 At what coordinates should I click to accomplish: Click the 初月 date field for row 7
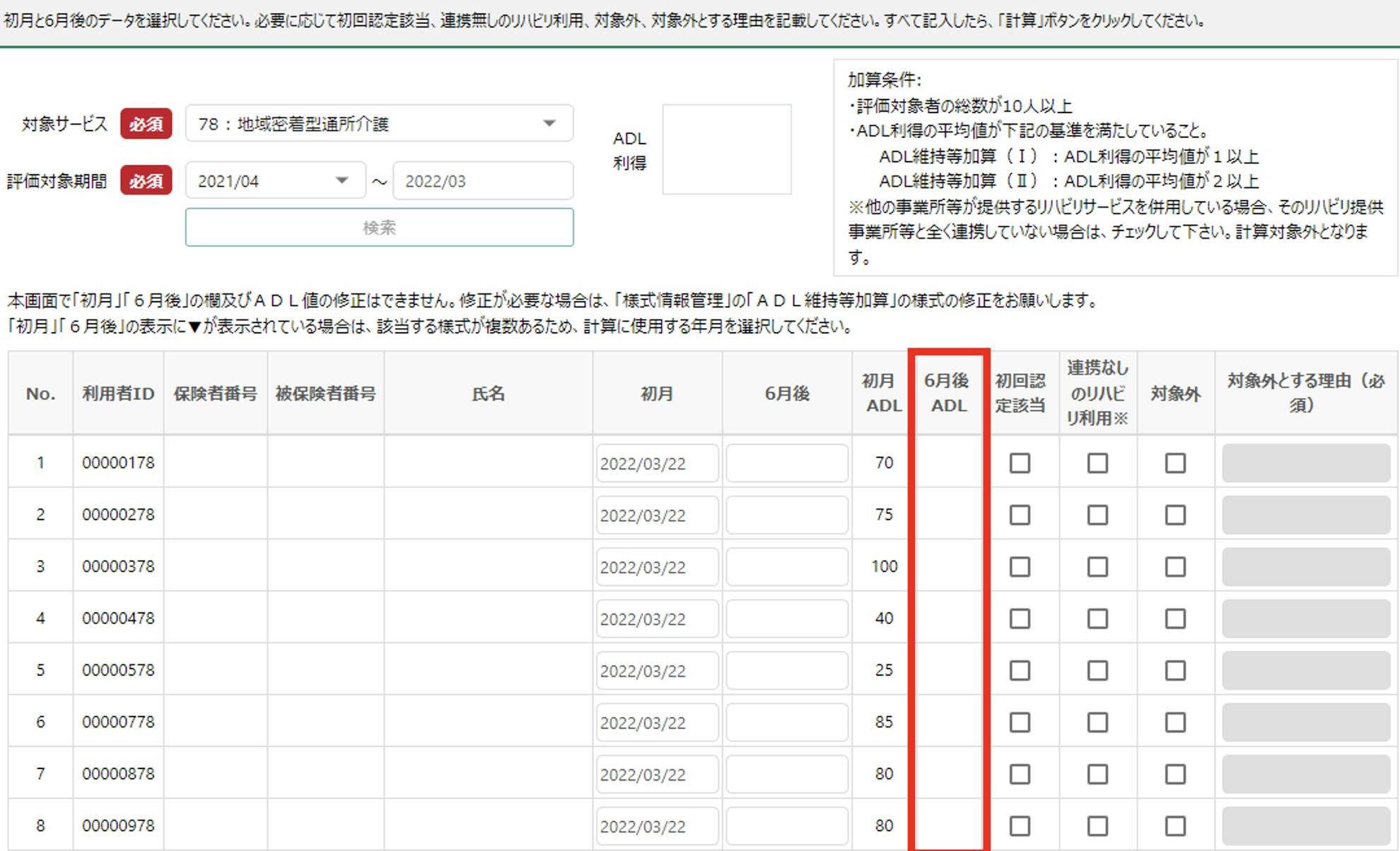click(x=657, y=774)
